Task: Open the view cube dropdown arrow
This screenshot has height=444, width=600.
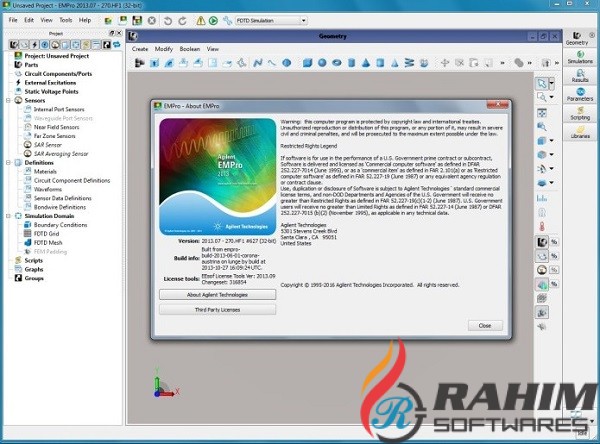Action: (x=552, y=140)
